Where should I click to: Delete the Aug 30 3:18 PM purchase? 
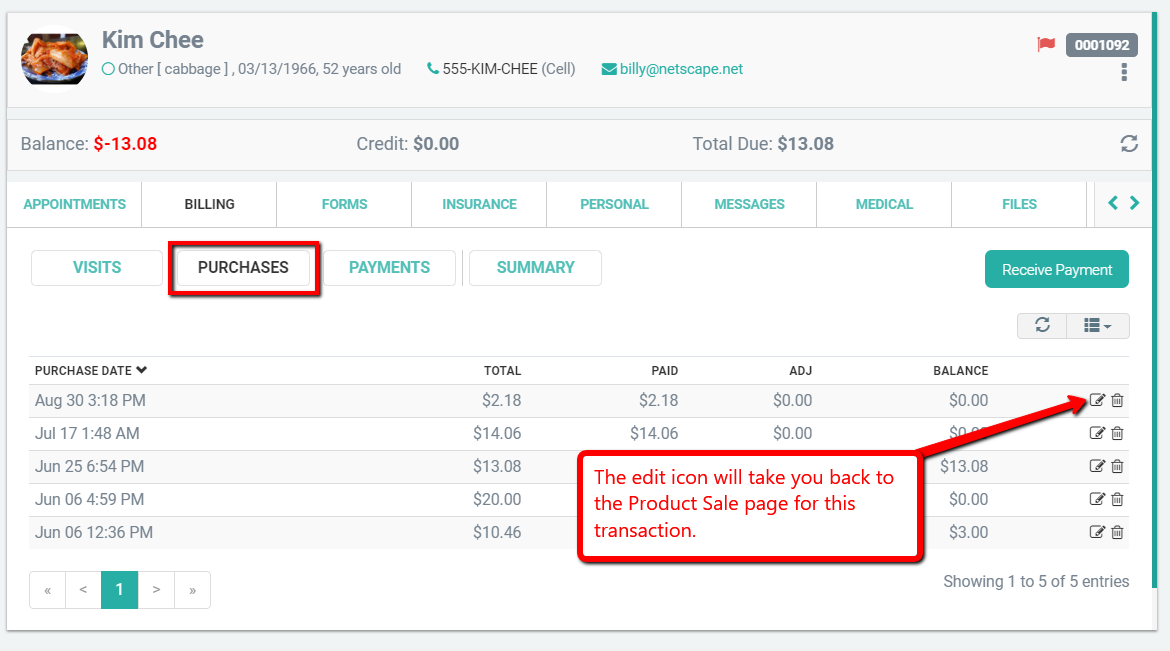click(x=1118, y=401)
